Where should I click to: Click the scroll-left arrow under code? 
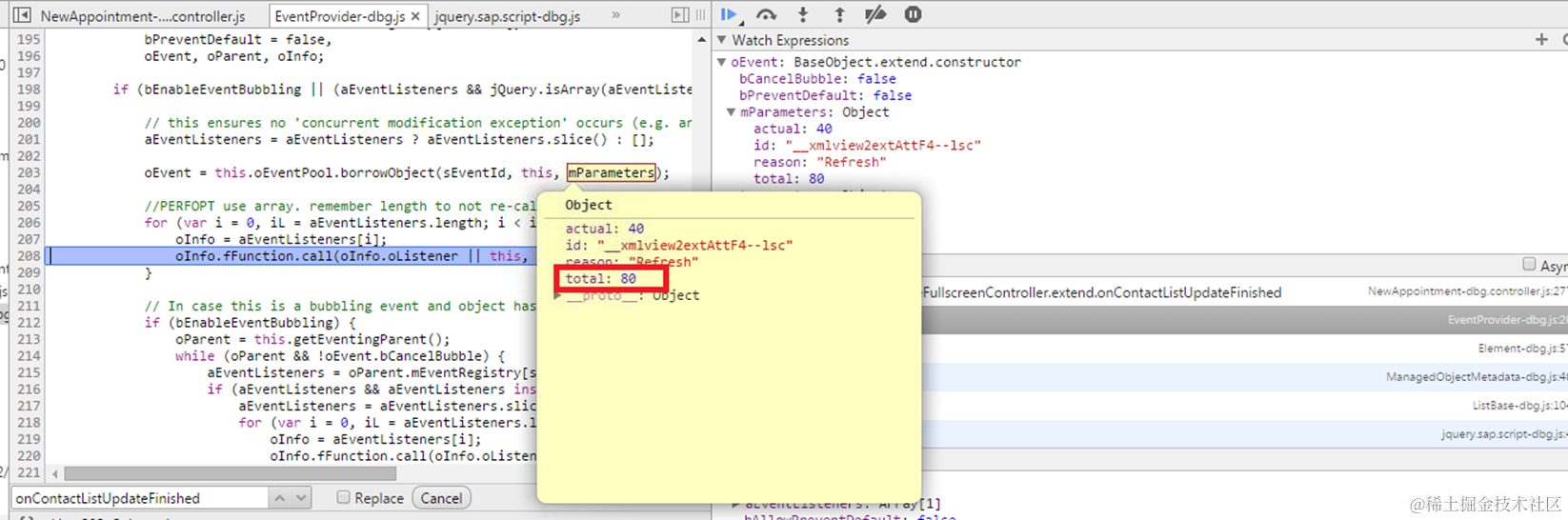click(54, 473)
